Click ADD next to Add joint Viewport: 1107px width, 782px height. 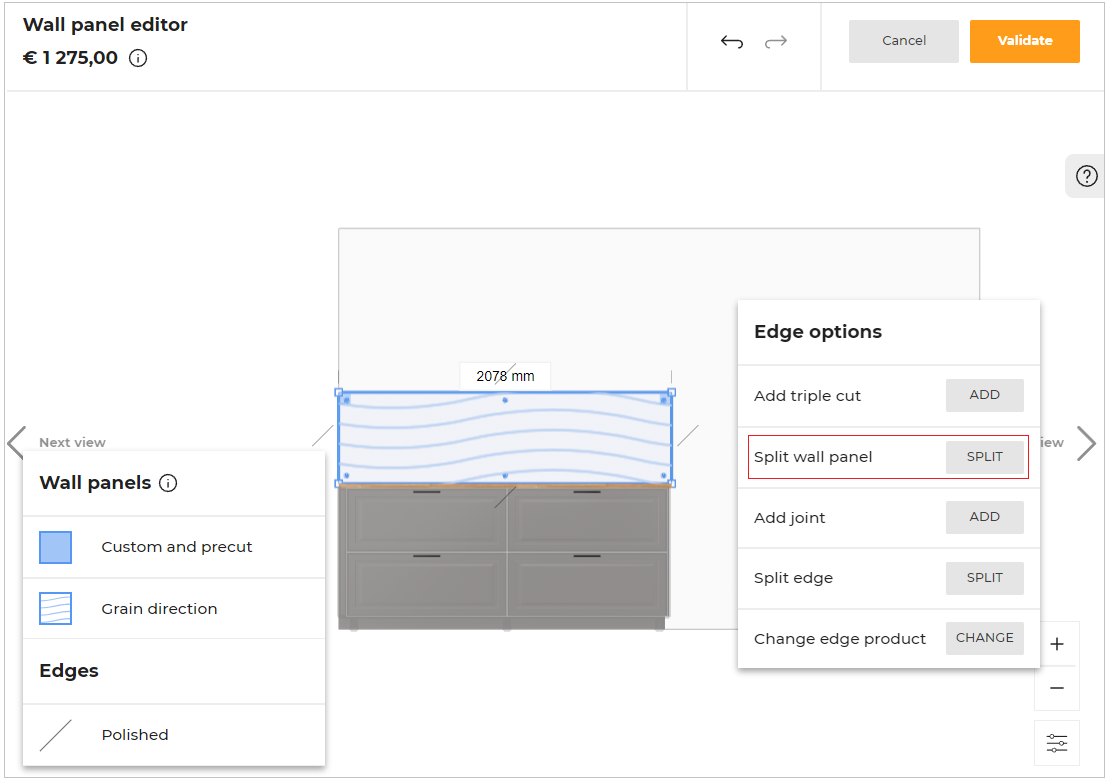(984, 517)
